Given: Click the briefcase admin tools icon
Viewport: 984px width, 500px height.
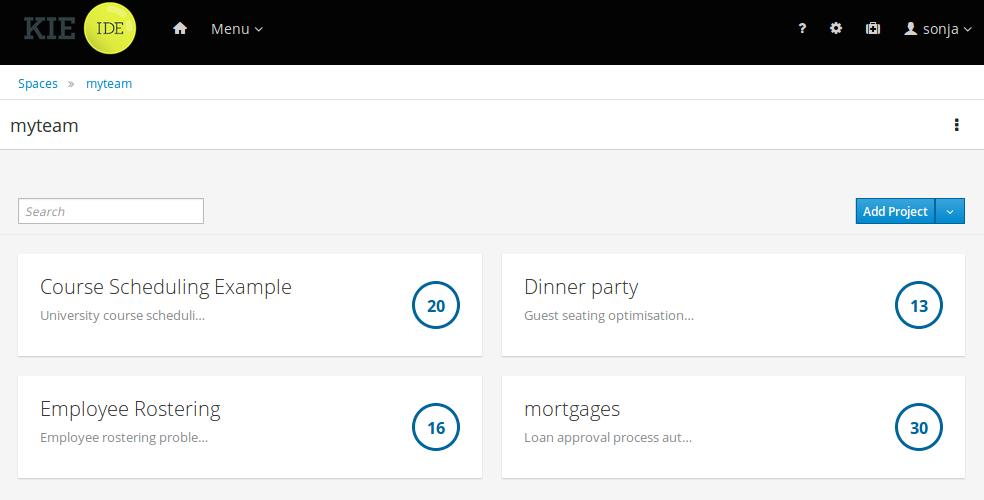Looking at the screenshot, I should click(872, 29).
